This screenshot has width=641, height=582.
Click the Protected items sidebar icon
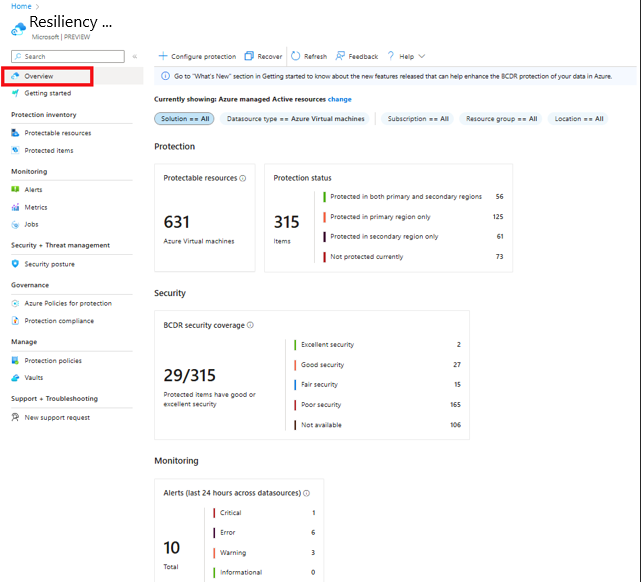pyautogui.click(x=15, y=150)
